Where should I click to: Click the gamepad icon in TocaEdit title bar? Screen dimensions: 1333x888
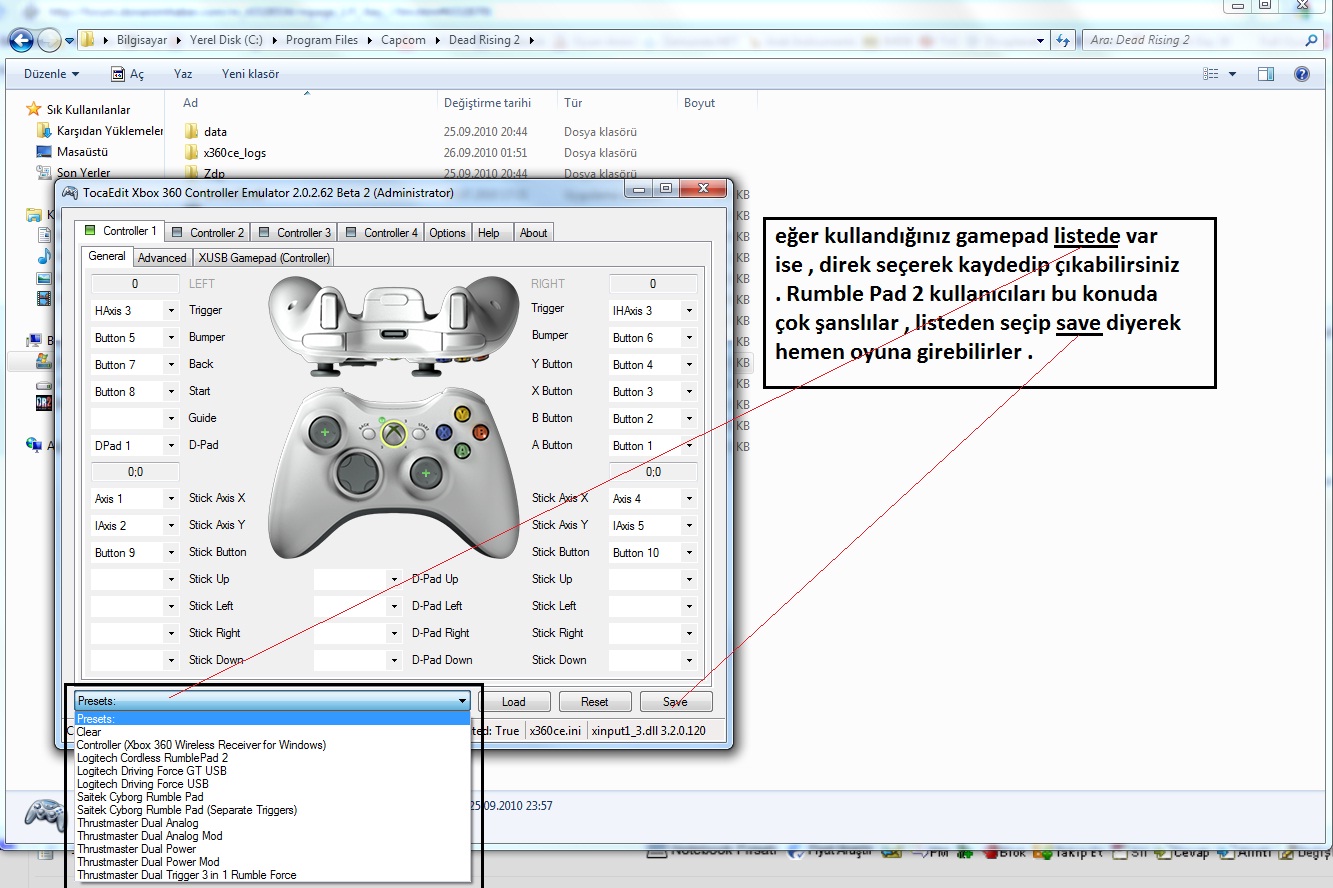[70, 192]
